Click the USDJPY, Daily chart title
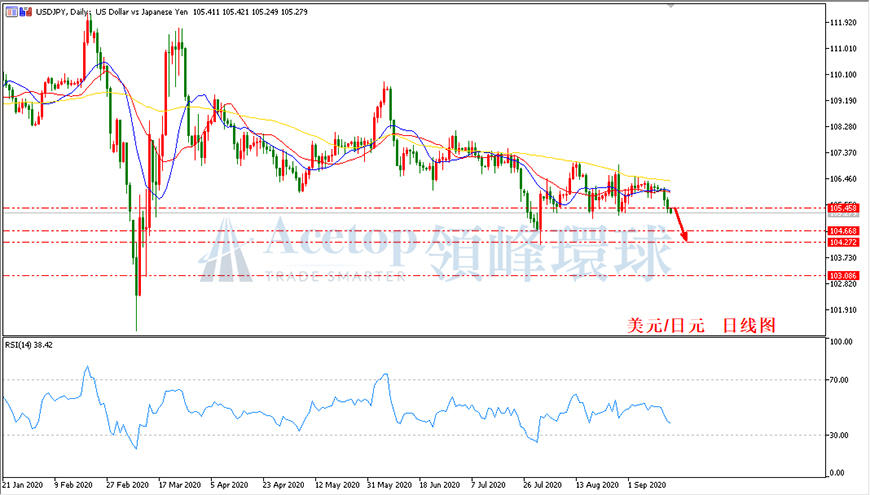The width and height of the screenshot is (870, 495). pyautogui.click(x=112, y=12)
